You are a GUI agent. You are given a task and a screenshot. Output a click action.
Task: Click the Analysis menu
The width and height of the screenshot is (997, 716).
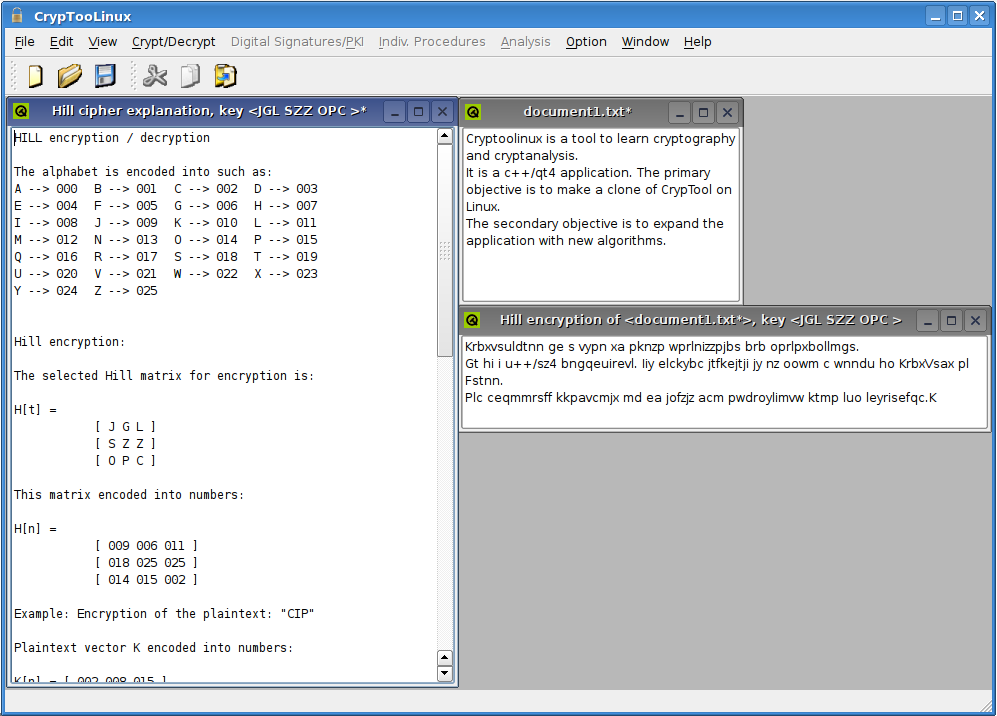(x=525, y=42)
